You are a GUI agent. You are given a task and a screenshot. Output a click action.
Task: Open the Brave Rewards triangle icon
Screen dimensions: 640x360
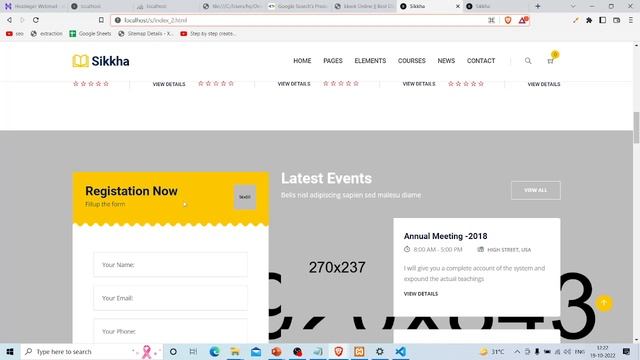click(x=522, y=20)
